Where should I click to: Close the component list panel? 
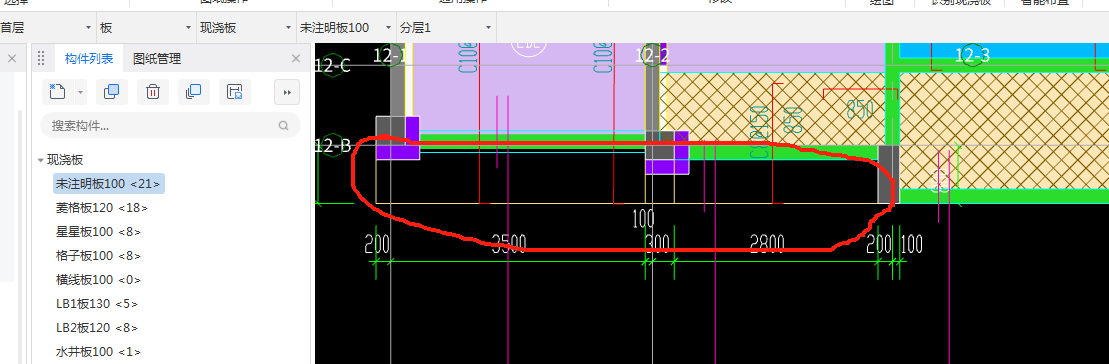[296, 59]
